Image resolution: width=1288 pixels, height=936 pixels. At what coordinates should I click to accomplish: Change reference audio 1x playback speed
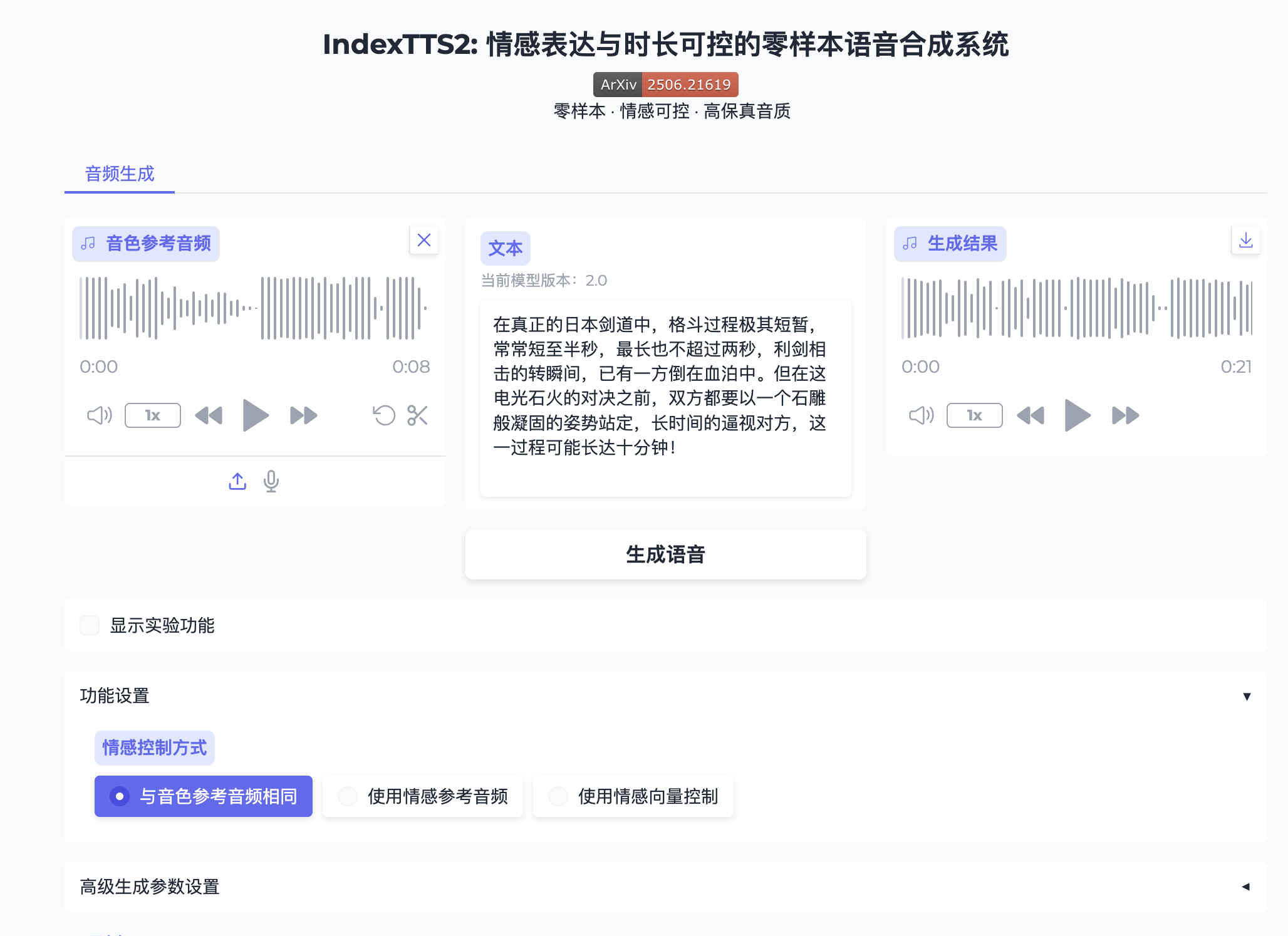(x=153, y=415)
